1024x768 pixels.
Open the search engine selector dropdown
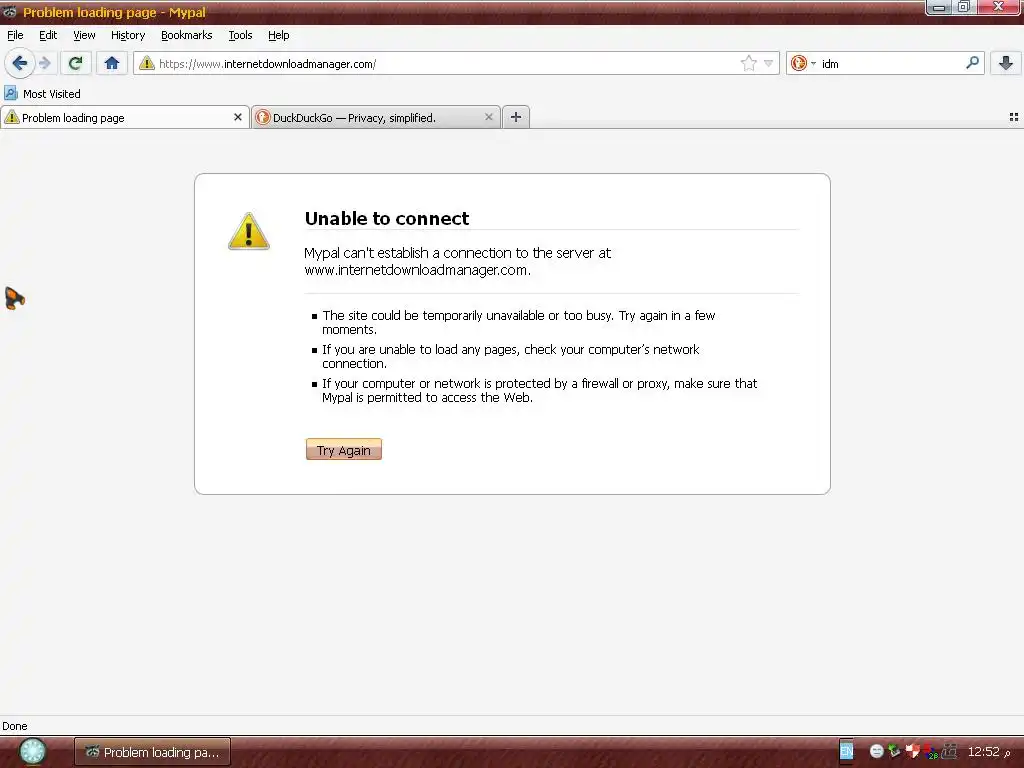pyautogui.click(x=803, y=63)
